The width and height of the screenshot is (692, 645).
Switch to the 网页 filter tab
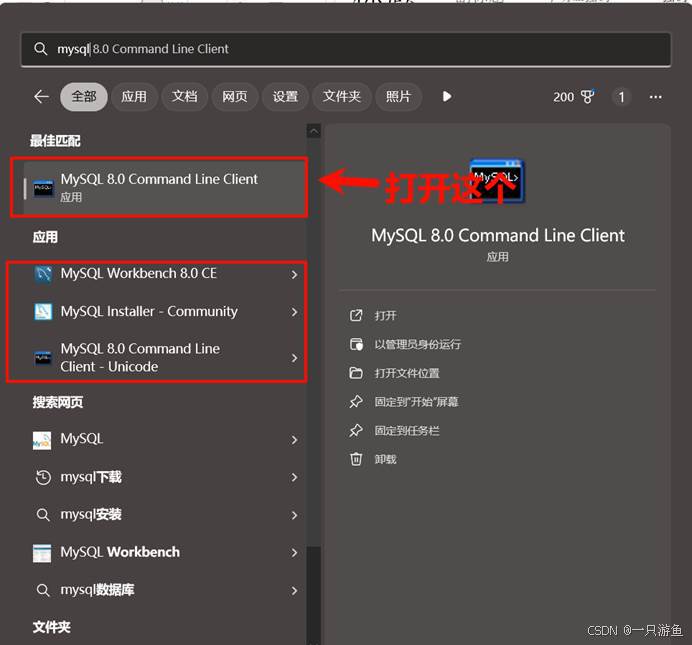234,97
